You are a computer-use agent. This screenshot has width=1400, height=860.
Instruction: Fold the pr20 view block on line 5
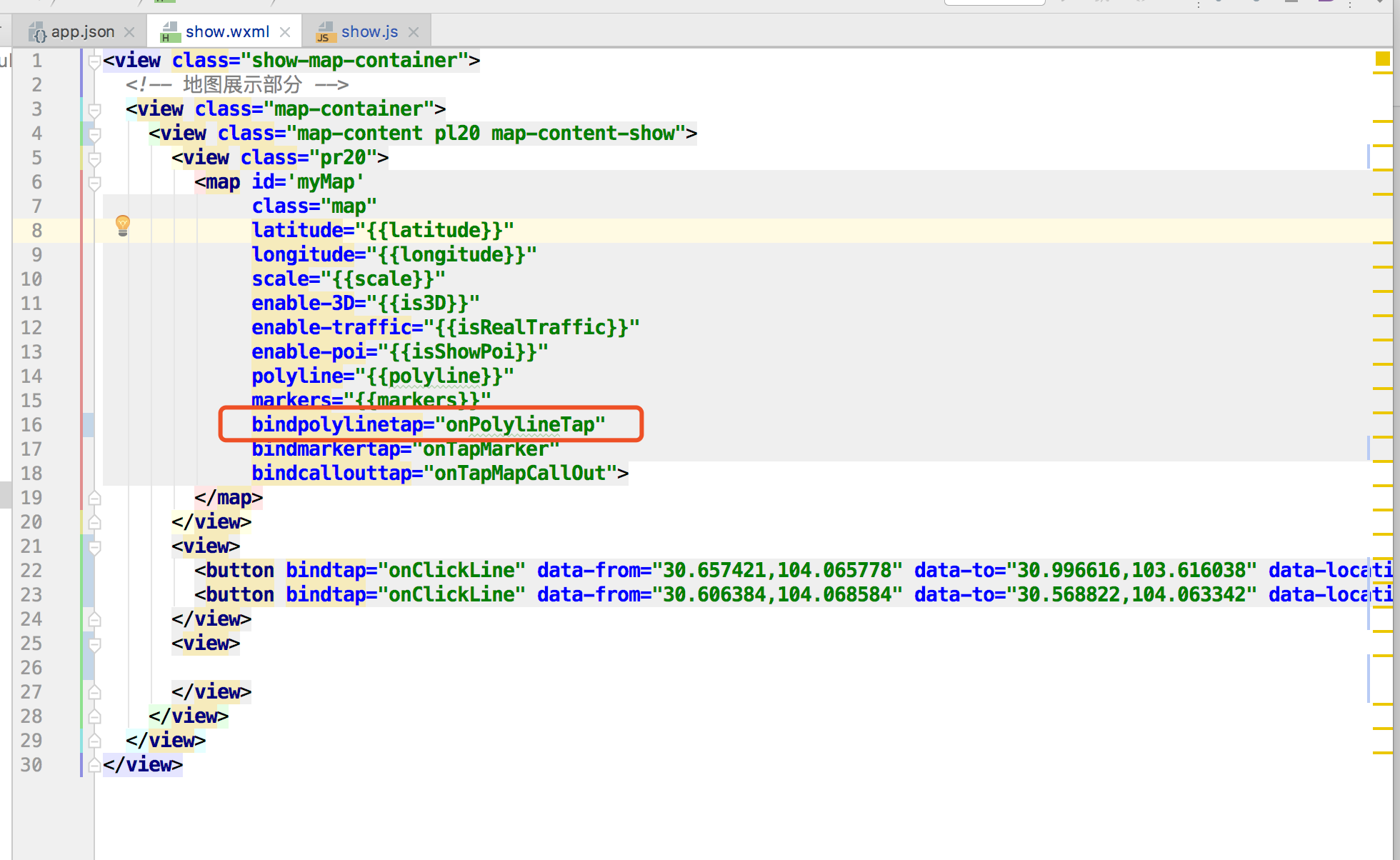pos(94,159)
